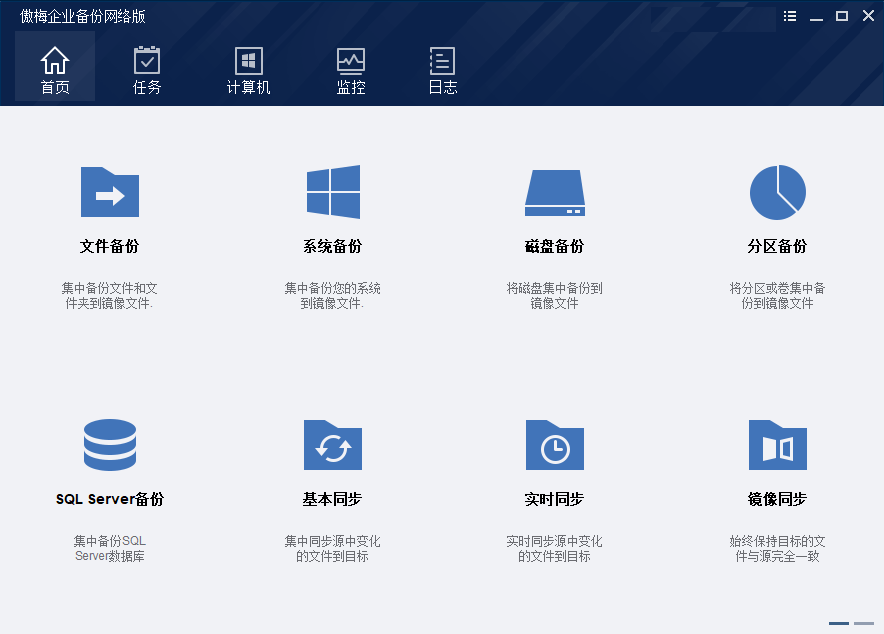Click the SQL Server备份 database icon

pos(110,445)
